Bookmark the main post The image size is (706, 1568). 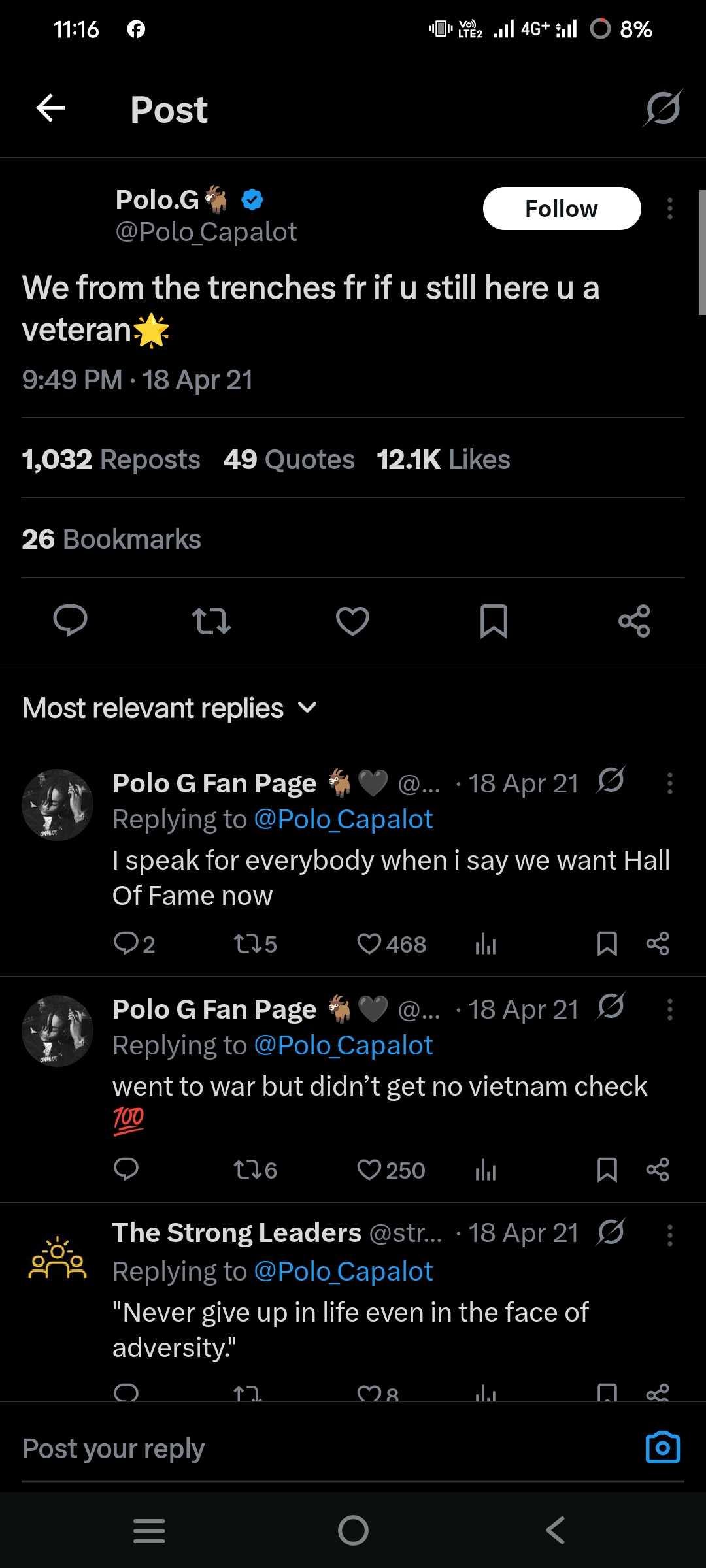[x=494, y=621]
